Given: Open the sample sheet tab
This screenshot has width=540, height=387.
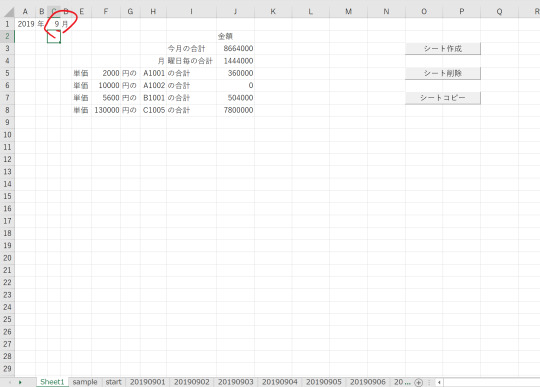Looking at the screenshot, I should coord(85,382).
